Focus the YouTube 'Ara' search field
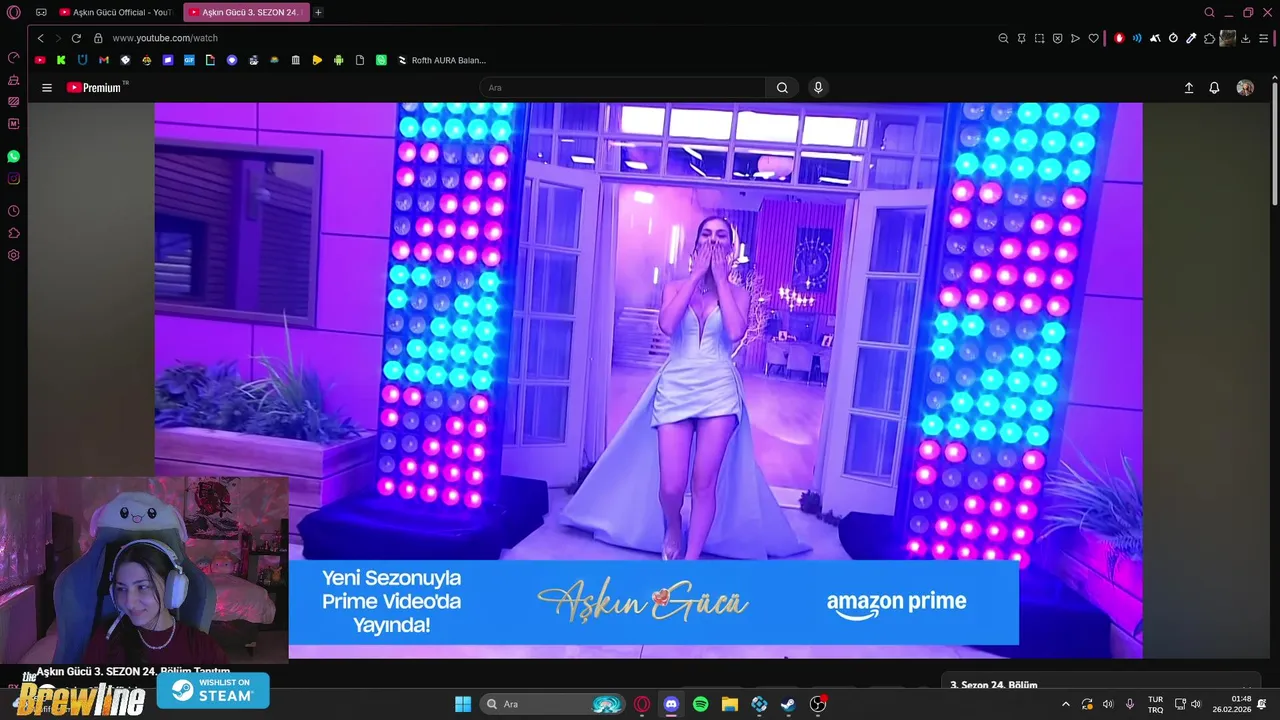 [623, 88]
